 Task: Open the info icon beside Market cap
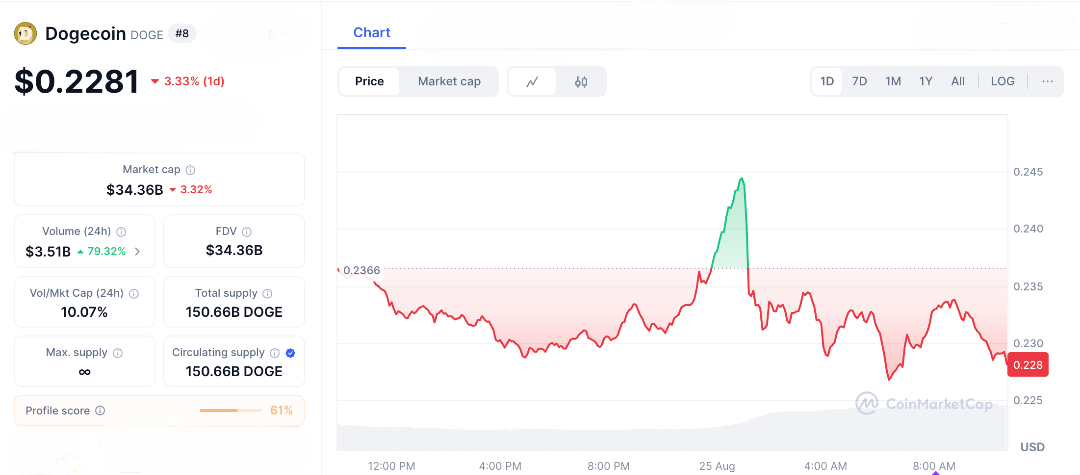pyautogui.click(x=191, y=169)
